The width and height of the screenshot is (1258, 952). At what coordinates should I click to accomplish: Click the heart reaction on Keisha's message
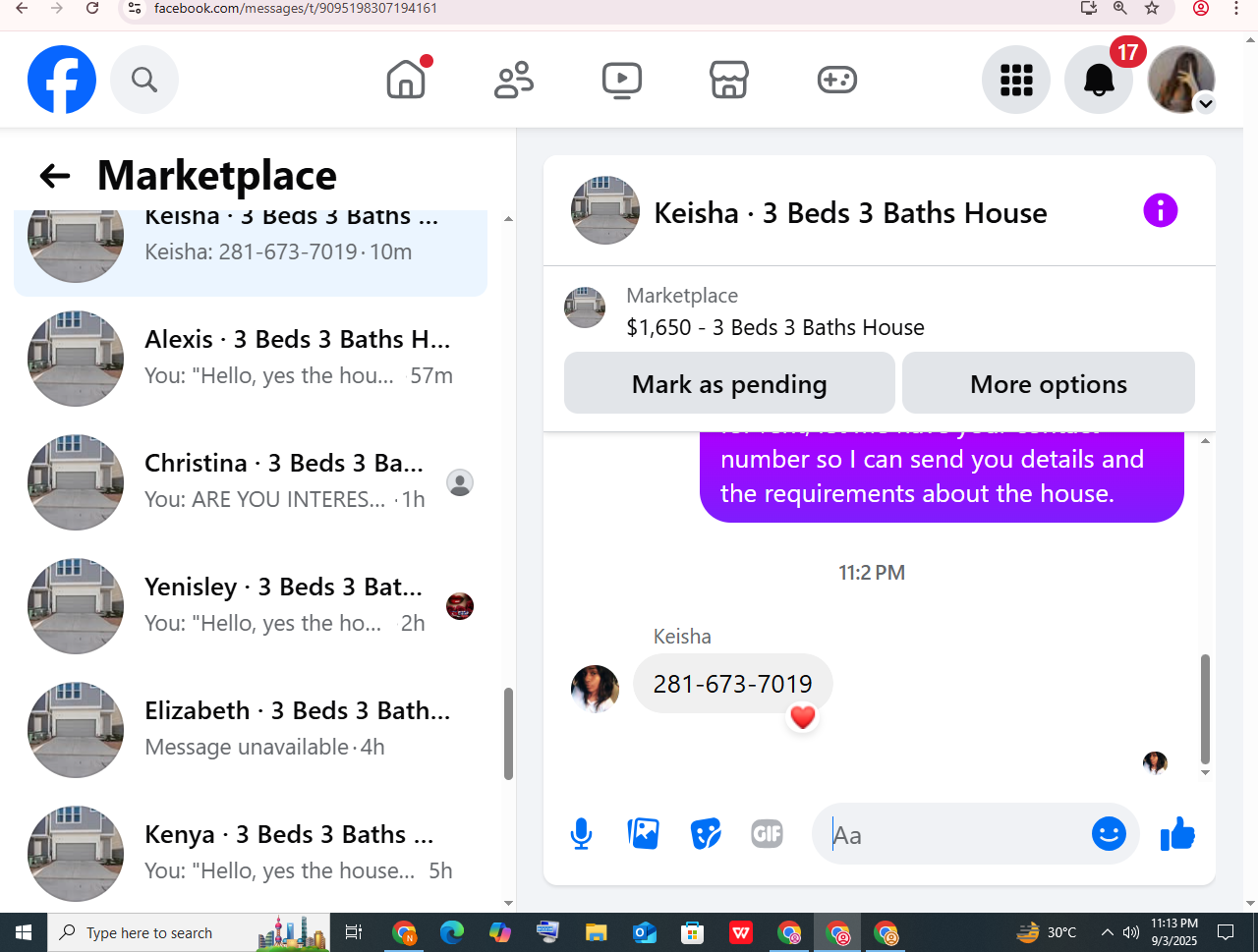[x=803, y=717]
